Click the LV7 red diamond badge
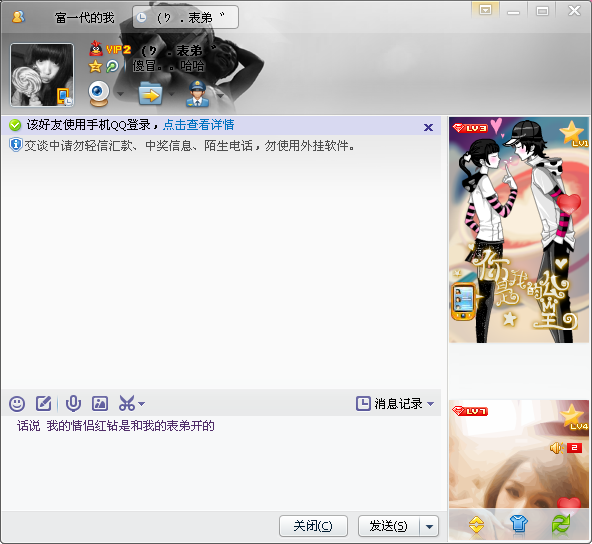 click(x=470, y=411)
